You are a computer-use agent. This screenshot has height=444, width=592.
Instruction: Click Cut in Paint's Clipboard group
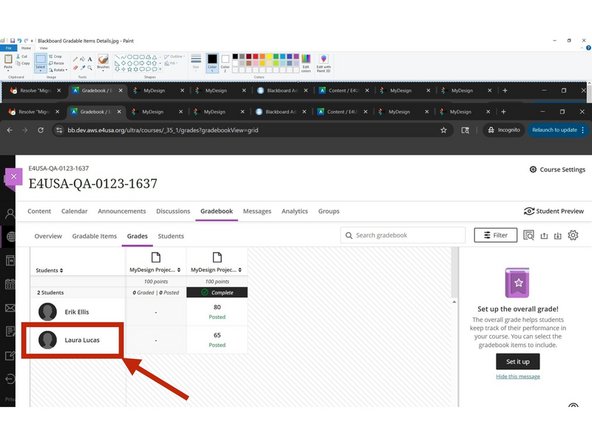(22, 56)
